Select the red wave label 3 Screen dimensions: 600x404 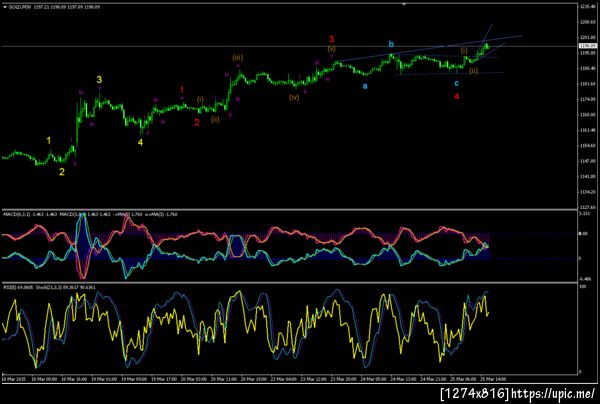pos(332,39)
